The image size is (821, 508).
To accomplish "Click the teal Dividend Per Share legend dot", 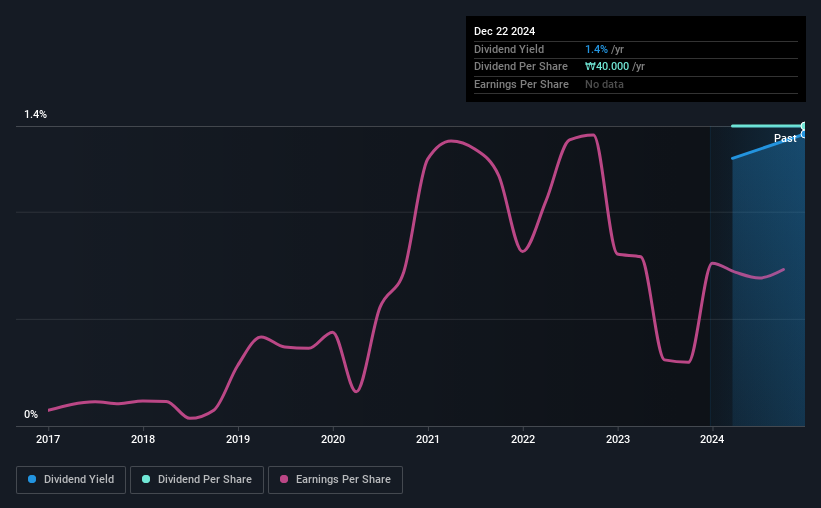I will coord(146,479).
